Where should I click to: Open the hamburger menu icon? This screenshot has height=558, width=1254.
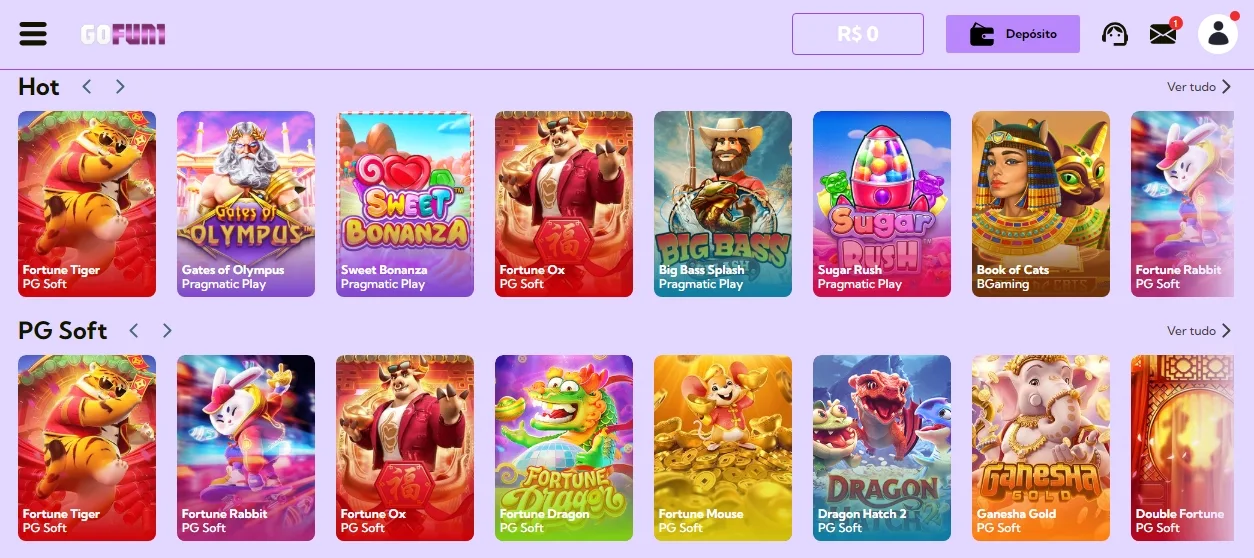(x=33, y=34)
